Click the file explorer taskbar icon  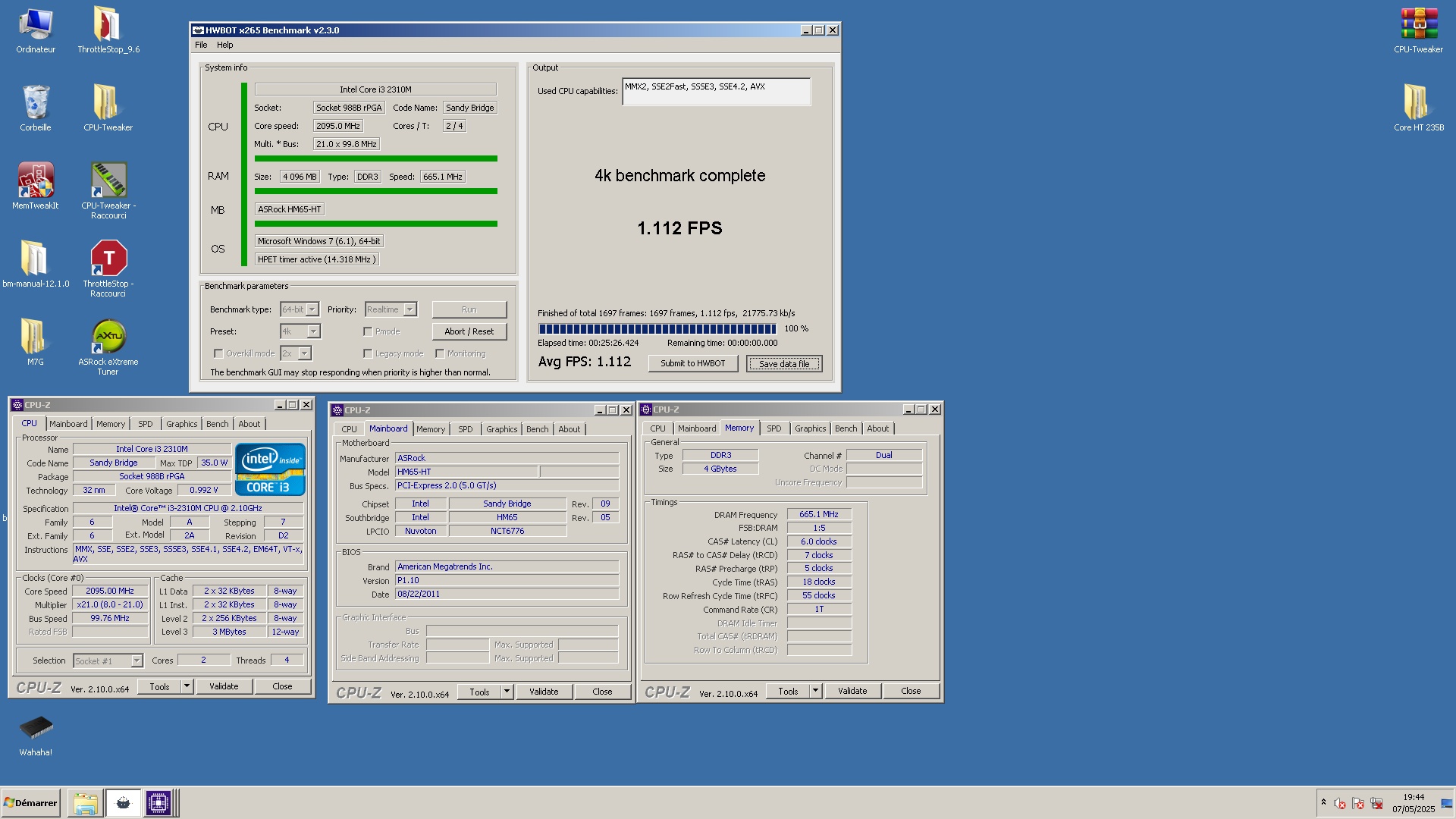click(86, 803)
